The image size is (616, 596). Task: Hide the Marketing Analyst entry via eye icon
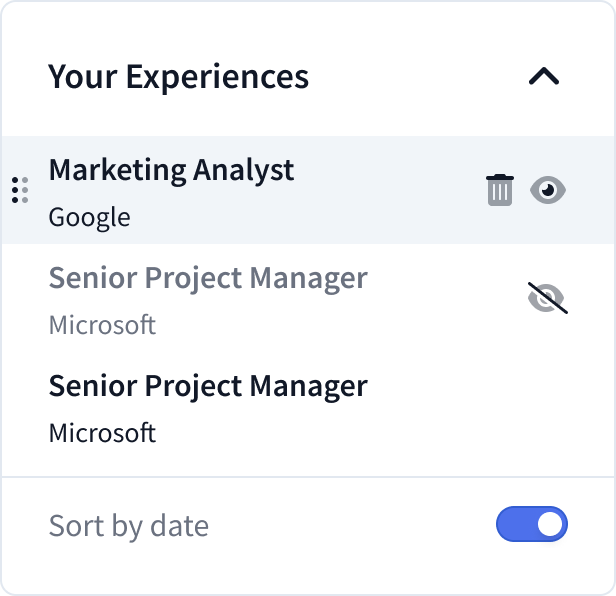click(547, 190)
